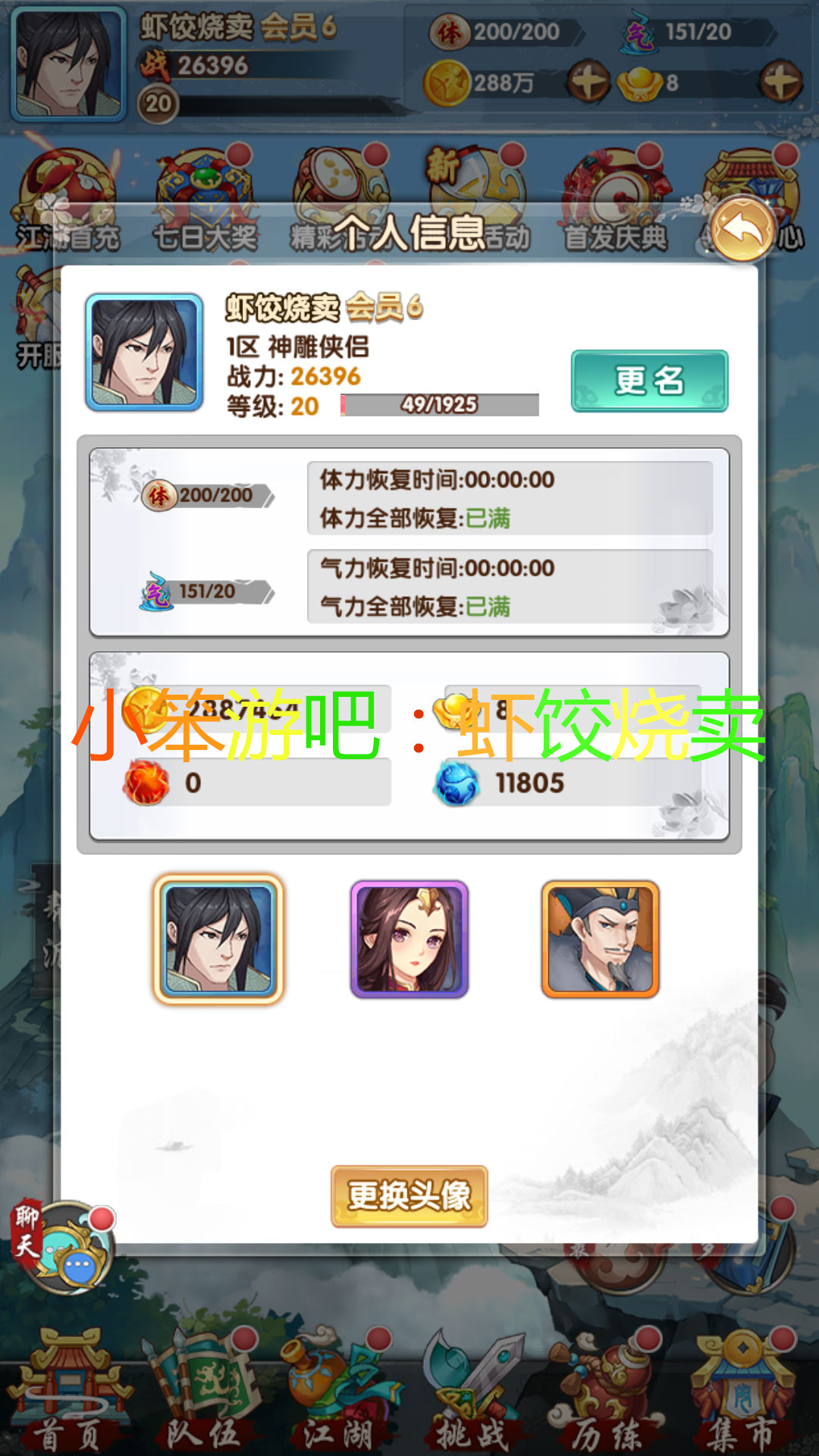Add ingots with the plus icon

click(x=781, y=81)
